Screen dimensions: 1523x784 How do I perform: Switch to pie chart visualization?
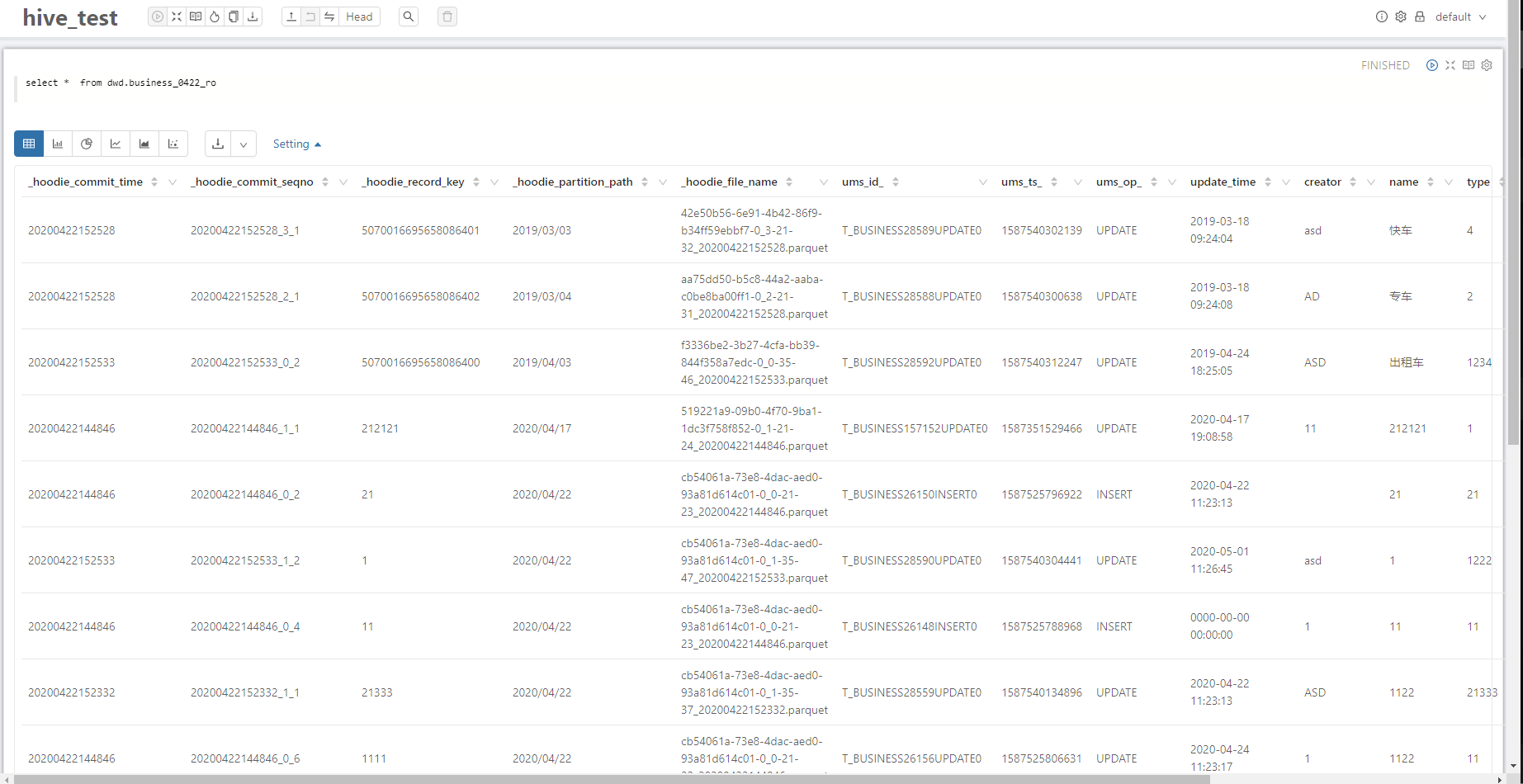pos(87,144)
